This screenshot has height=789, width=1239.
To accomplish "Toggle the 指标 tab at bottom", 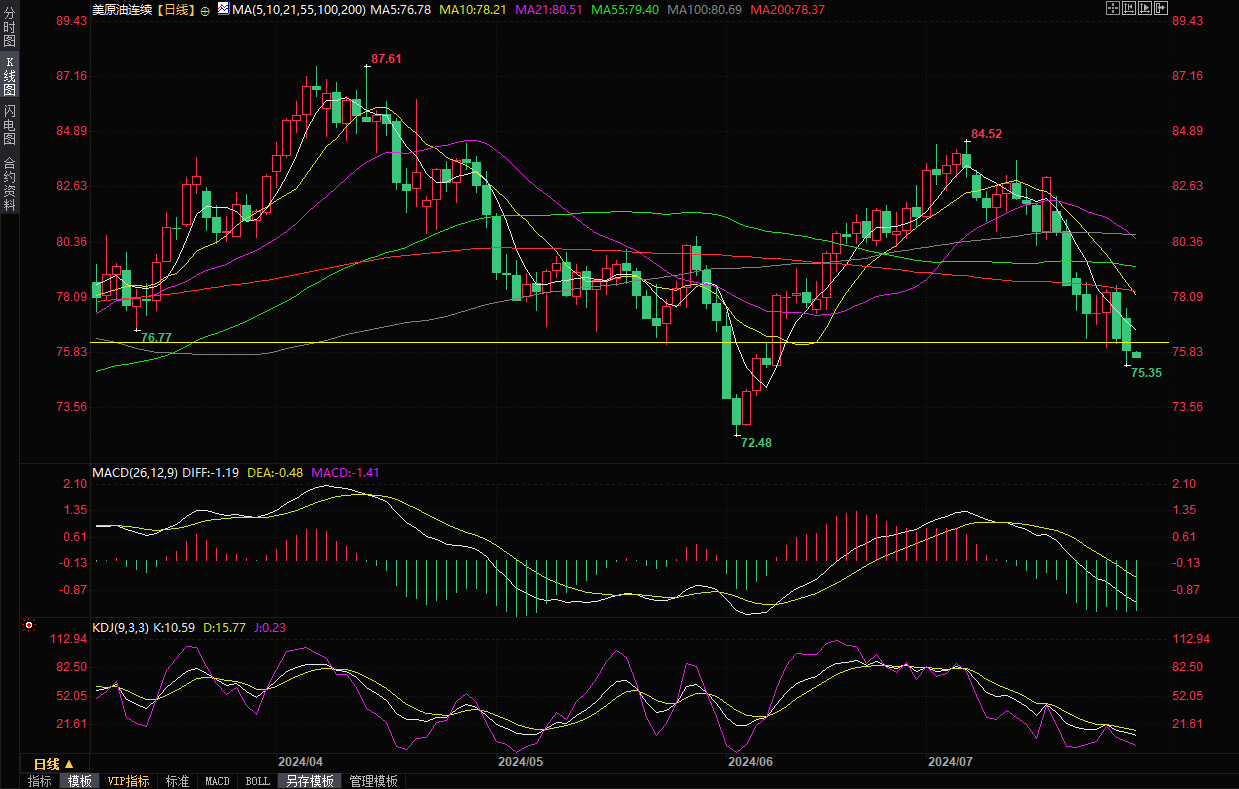I will (x=40, y=781).
